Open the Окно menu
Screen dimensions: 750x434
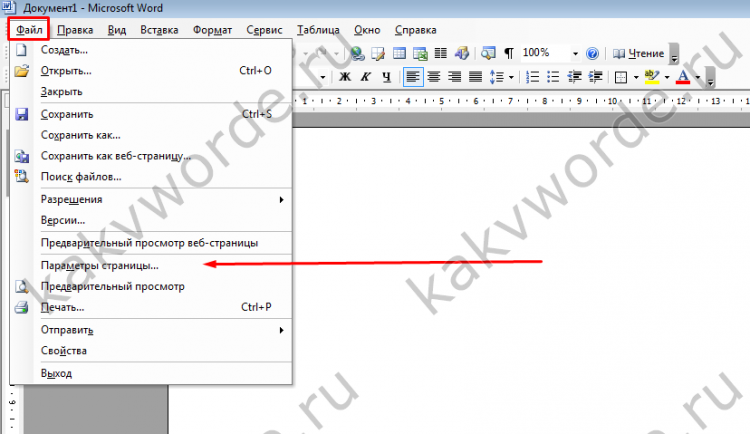(x=367, y=30)
